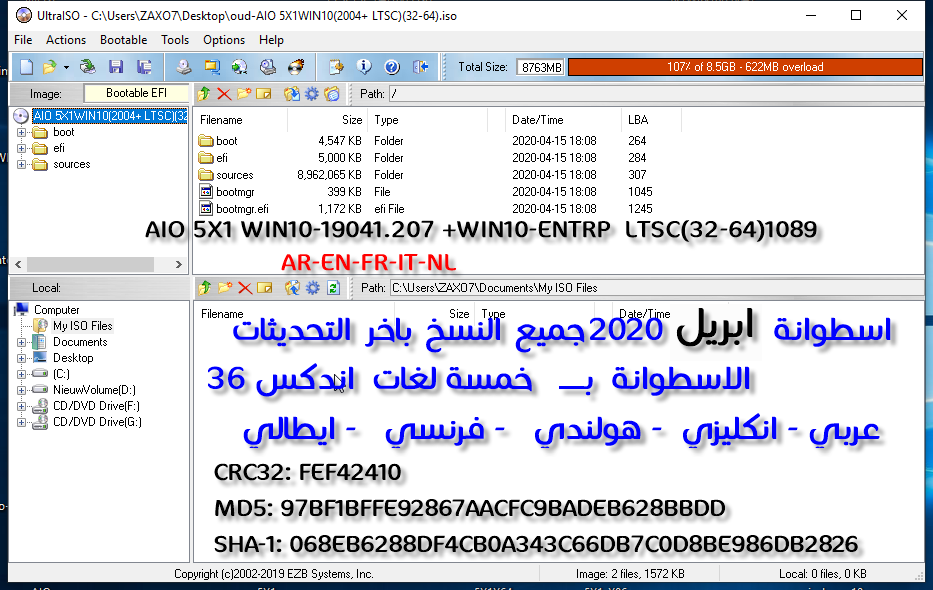Delete selected item in image pane

click(224, 93)
